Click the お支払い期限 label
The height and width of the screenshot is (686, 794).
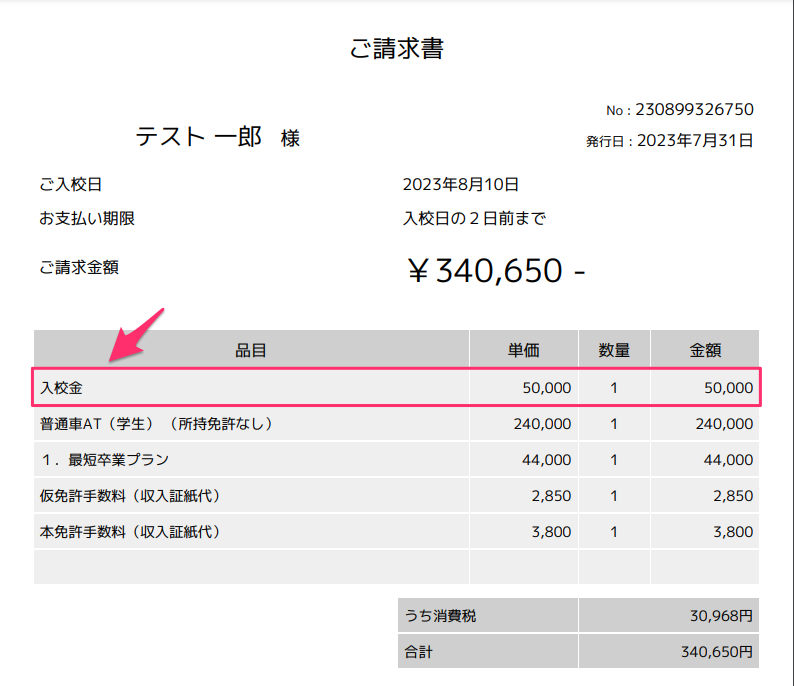click(x=87, y=219)
